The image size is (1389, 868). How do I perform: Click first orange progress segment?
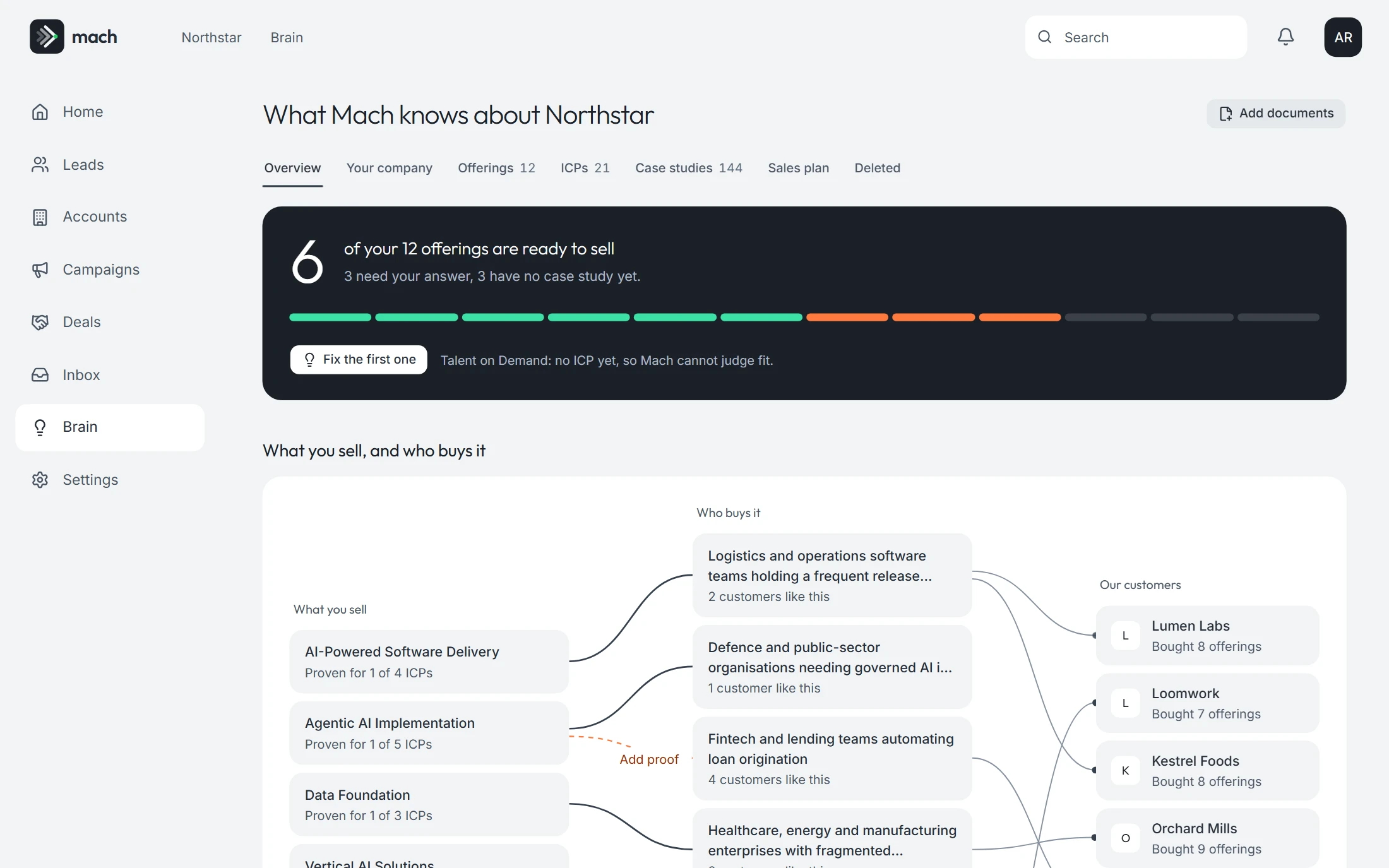(847, 318)
